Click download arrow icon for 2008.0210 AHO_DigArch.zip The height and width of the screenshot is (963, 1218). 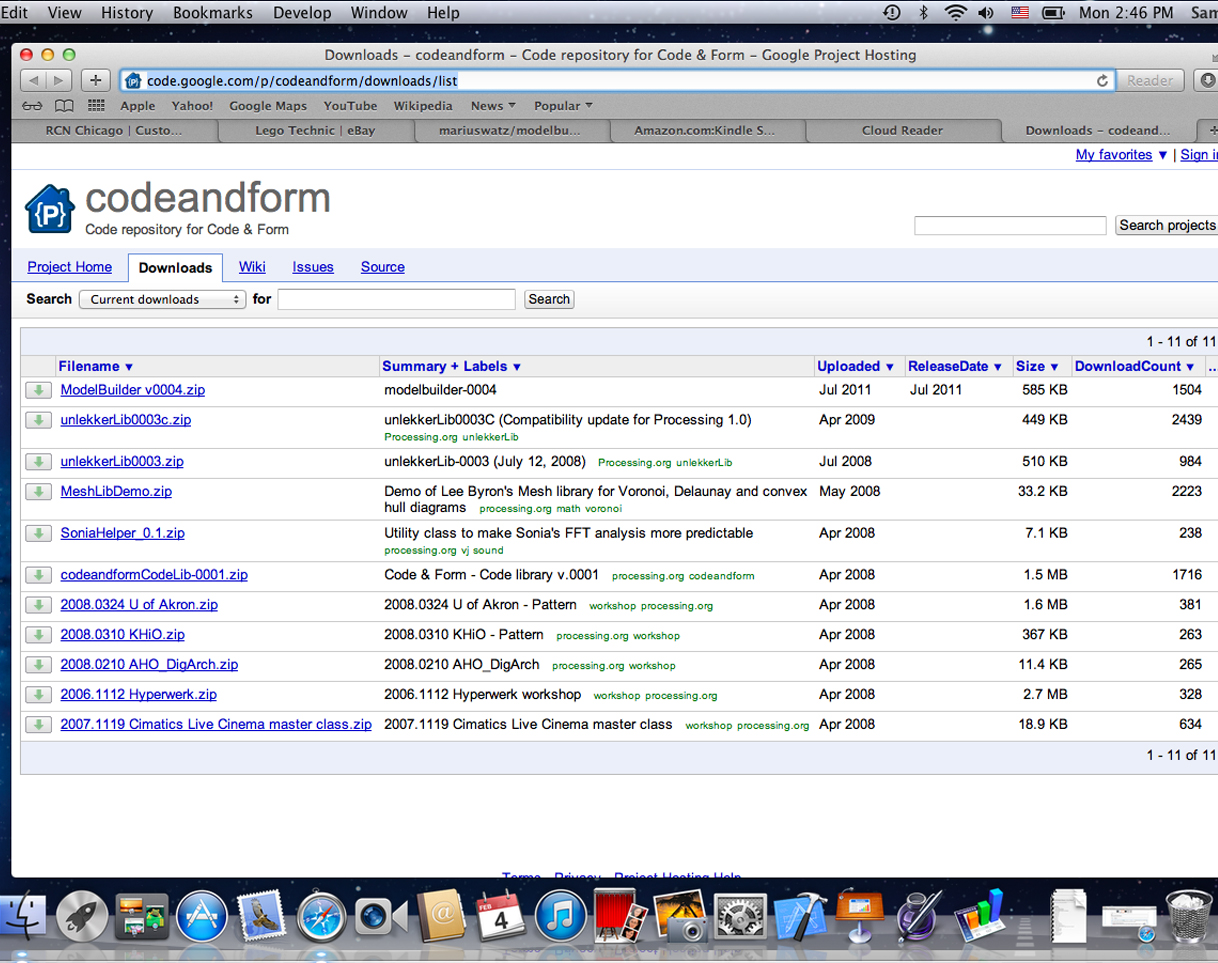click(x=38, y=665)
